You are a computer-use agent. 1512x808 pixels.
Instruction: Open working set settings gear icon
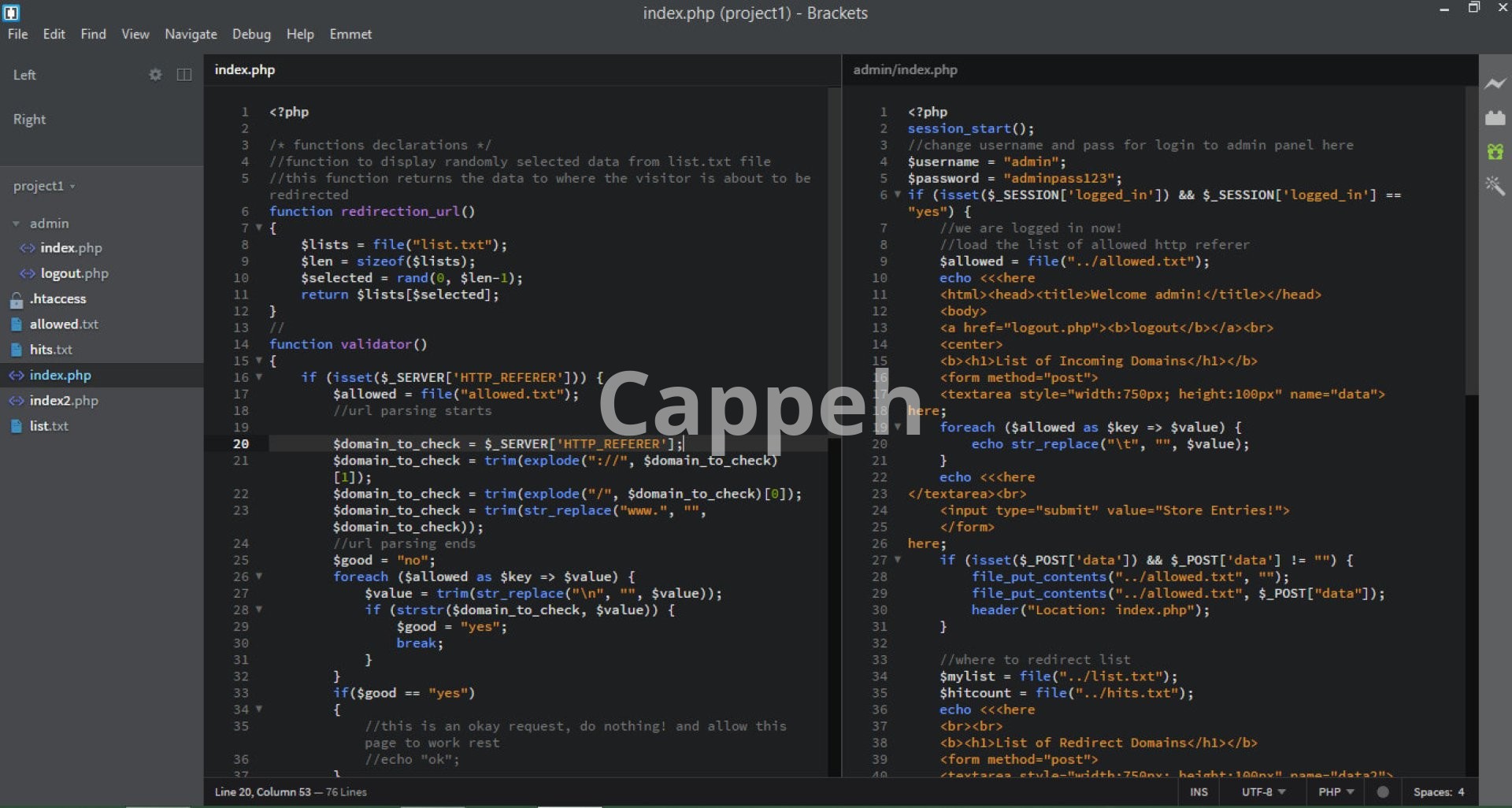click(155, 75)
